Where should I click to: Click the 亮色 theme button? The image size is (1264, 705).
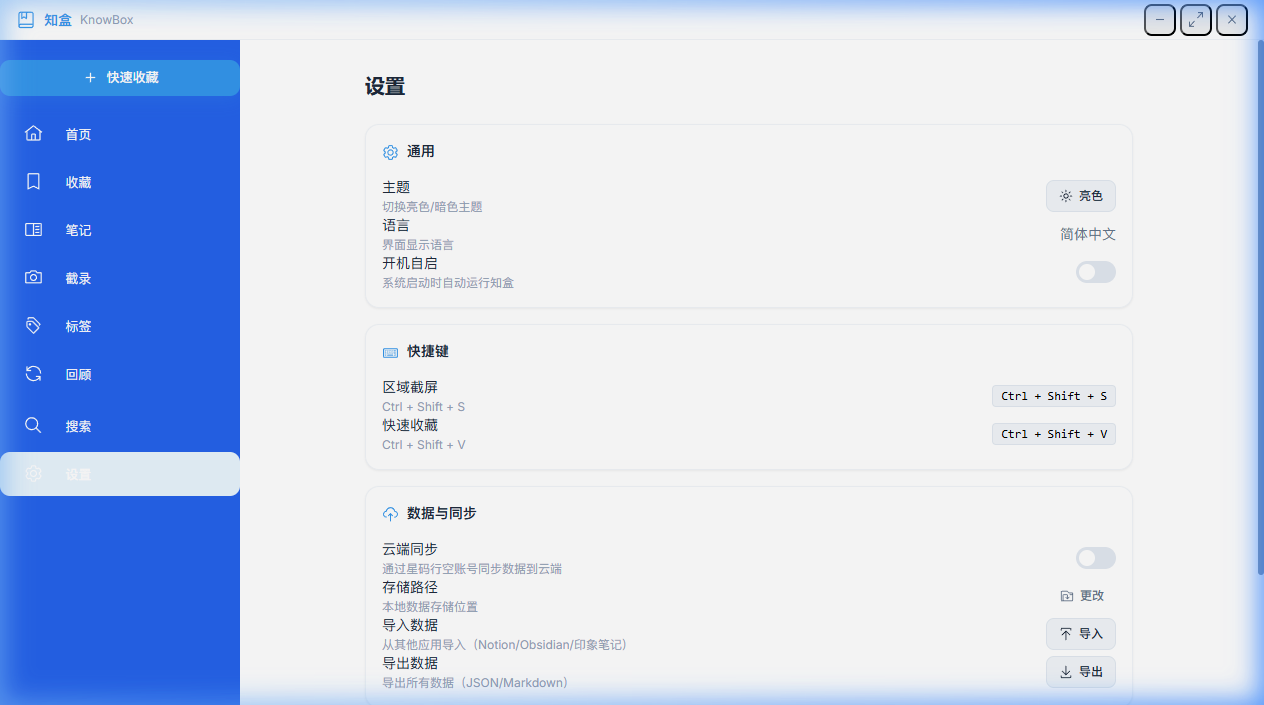[x=1081, y=196]
